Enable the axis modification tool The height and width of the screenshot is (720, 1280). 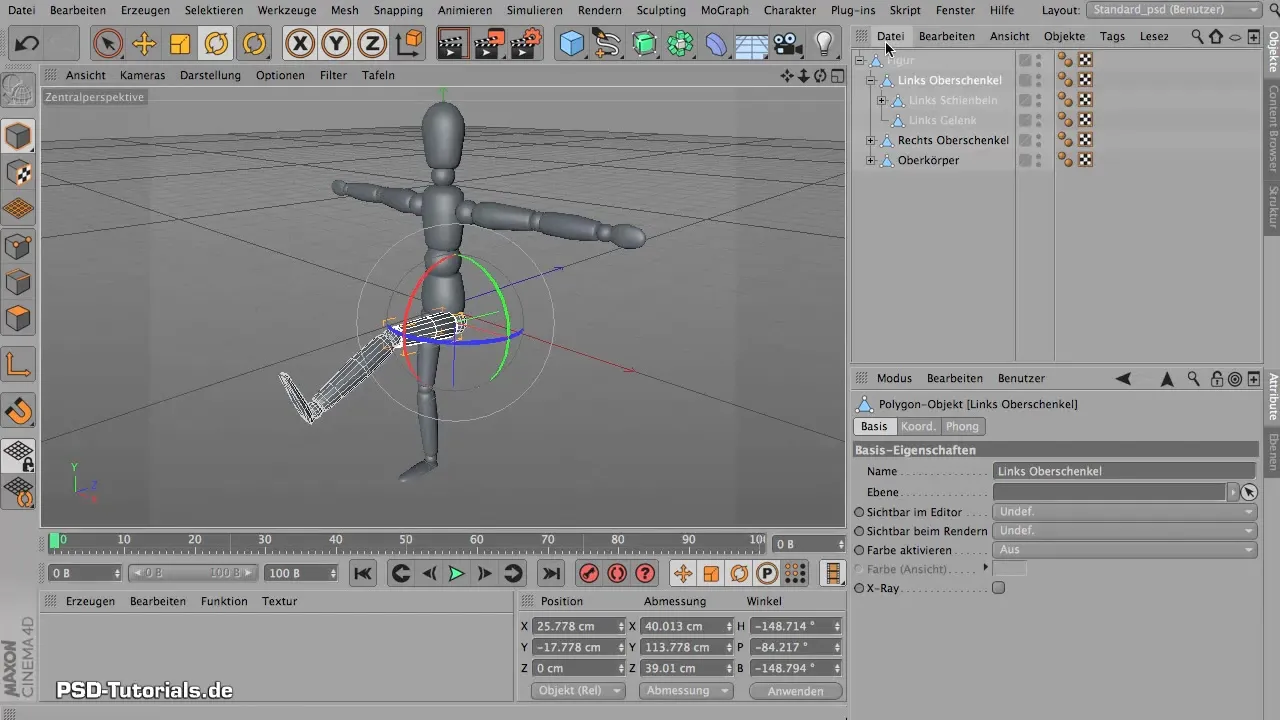pyautogui.click(x=19, y=364)
